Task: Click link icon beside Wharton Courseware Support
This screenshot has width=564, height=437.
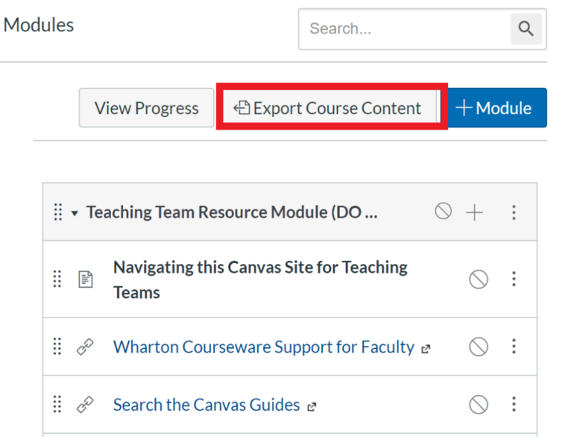Action: (85, 347)
